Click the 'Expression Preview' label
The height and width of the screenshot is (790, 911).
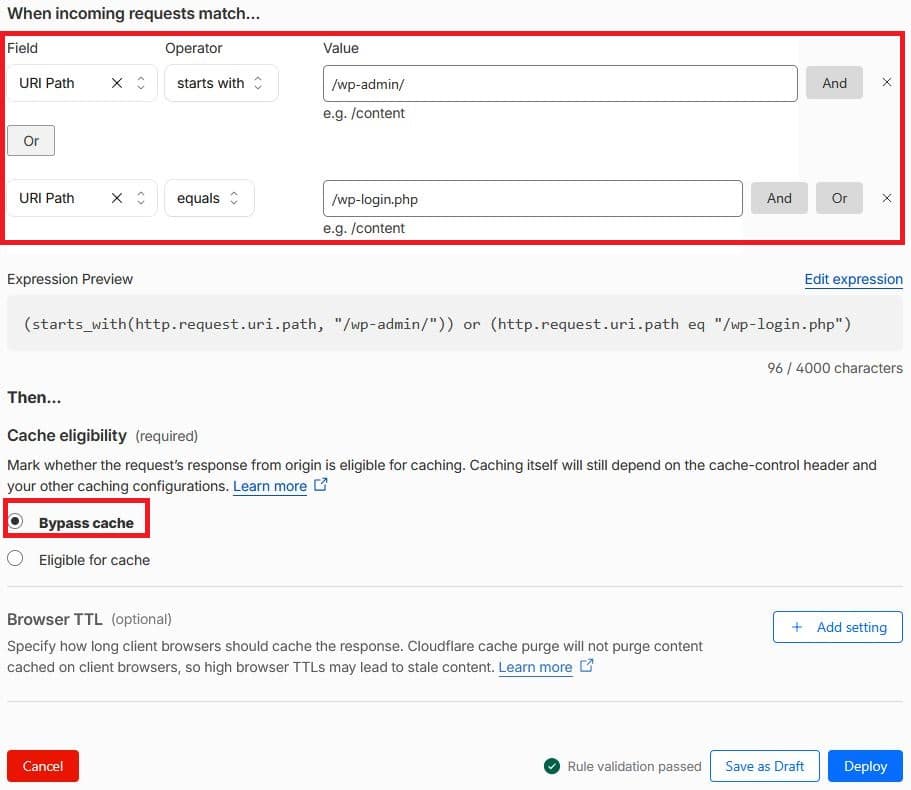[70, 279]
